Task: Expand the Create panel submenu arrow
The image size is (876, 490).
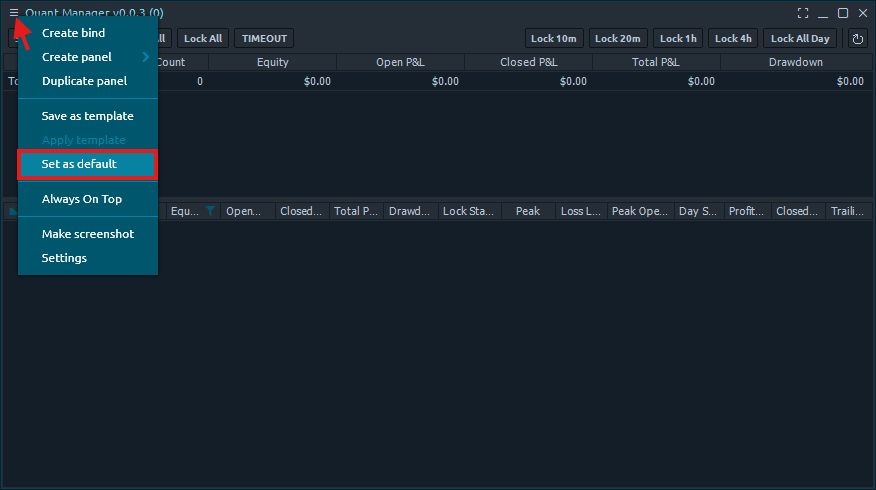Action: pyautogui.click(x=145, y=57)
